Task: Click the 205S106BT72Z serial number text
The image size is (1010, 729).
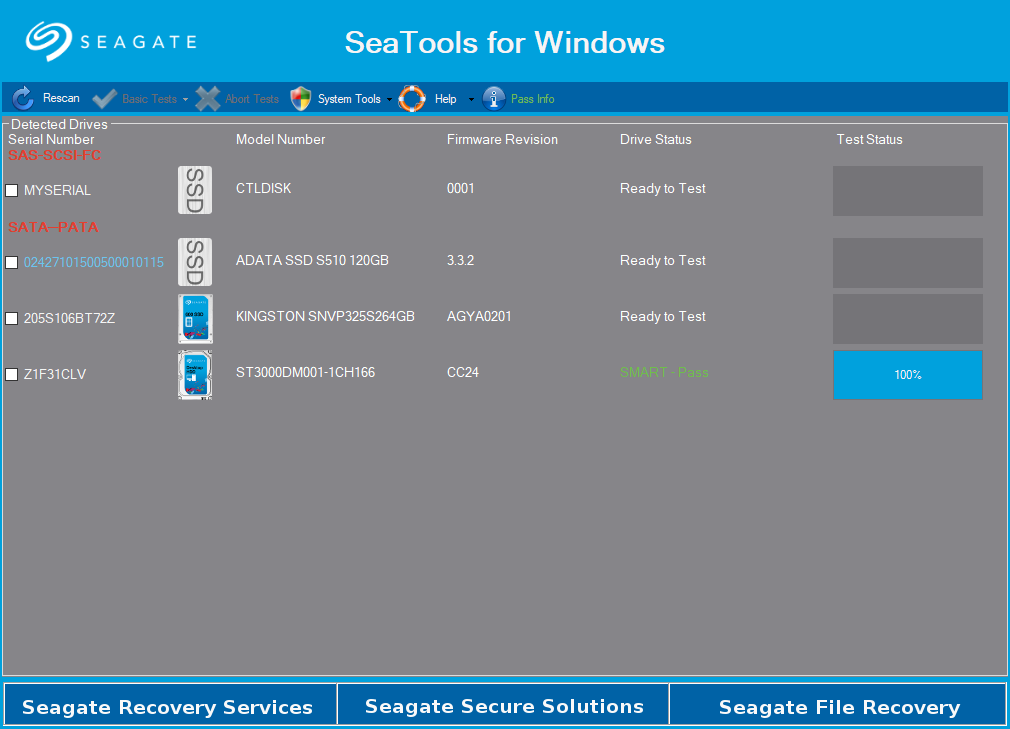Action: (70, 318)
